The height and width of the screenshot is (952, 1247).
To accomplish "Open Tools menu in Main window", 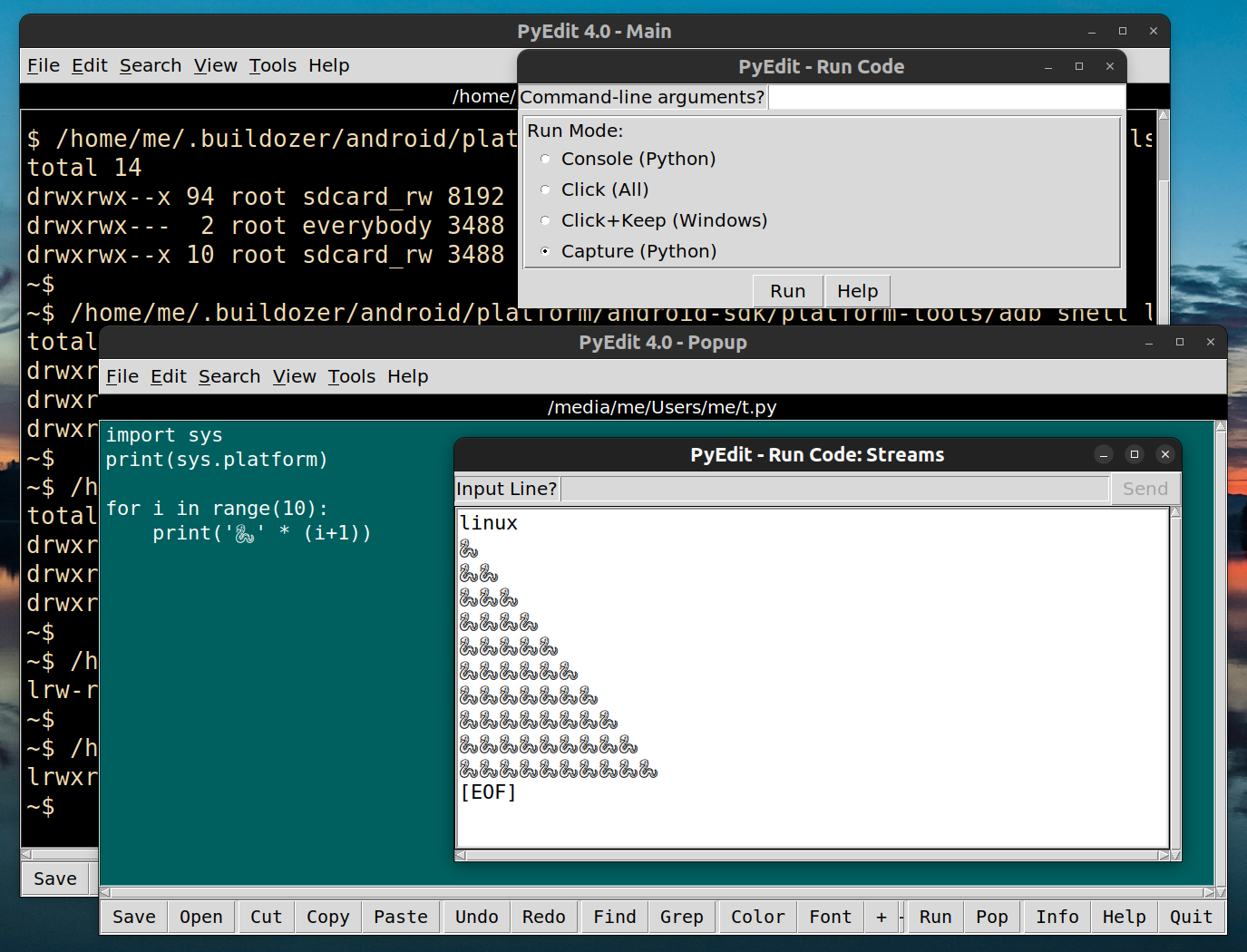I will coord(273,65).
